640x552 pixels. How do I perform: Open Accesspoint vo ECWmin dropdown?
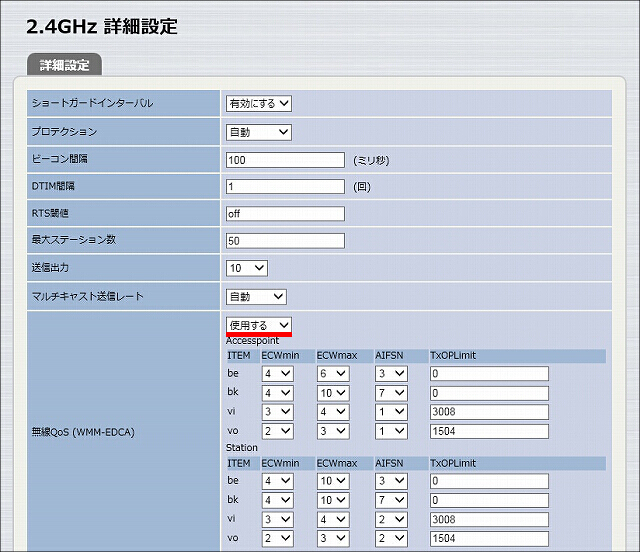tap(278, 432)
